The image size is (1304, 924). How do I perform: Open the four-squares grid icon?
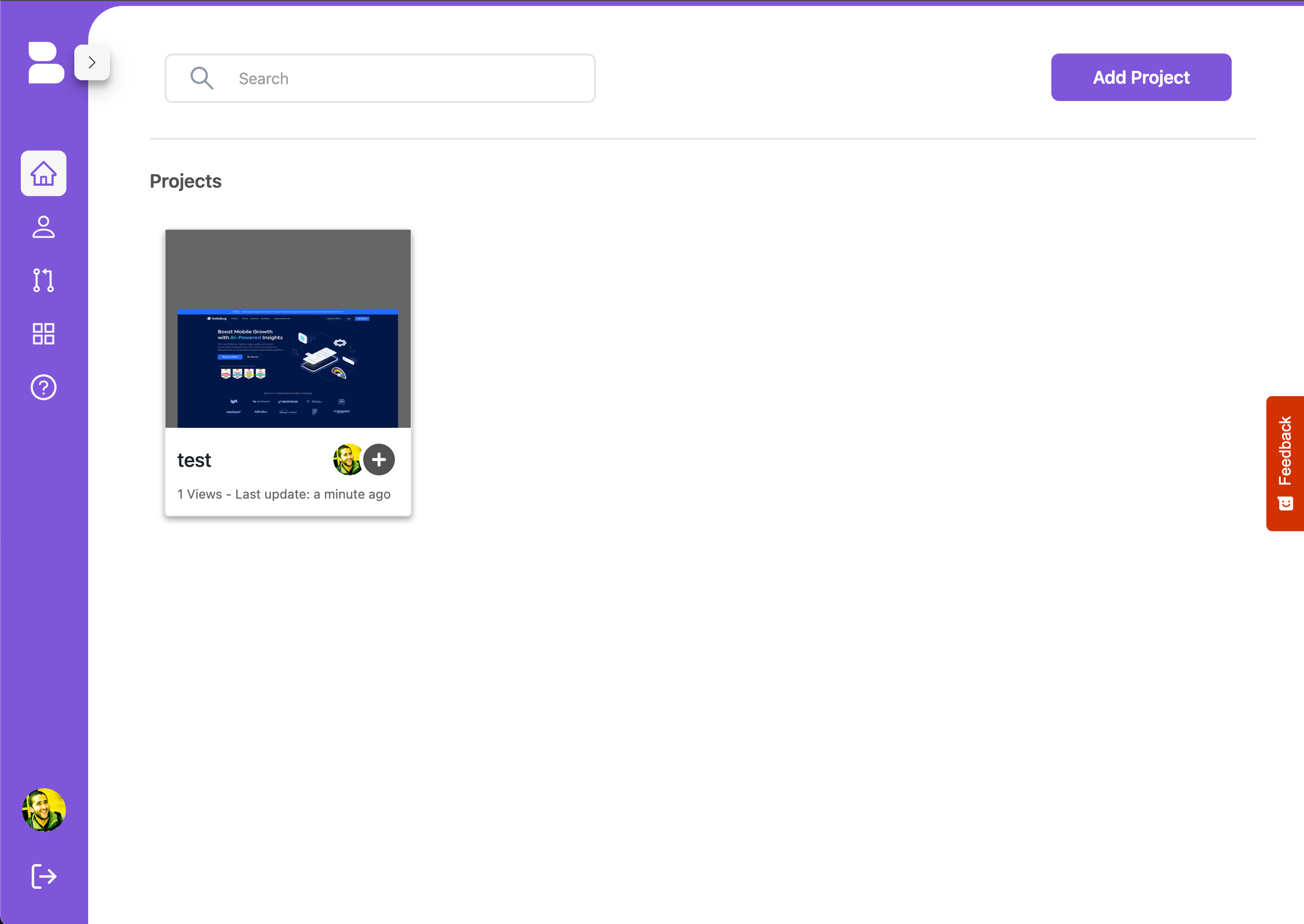click(x=44, y=334)
